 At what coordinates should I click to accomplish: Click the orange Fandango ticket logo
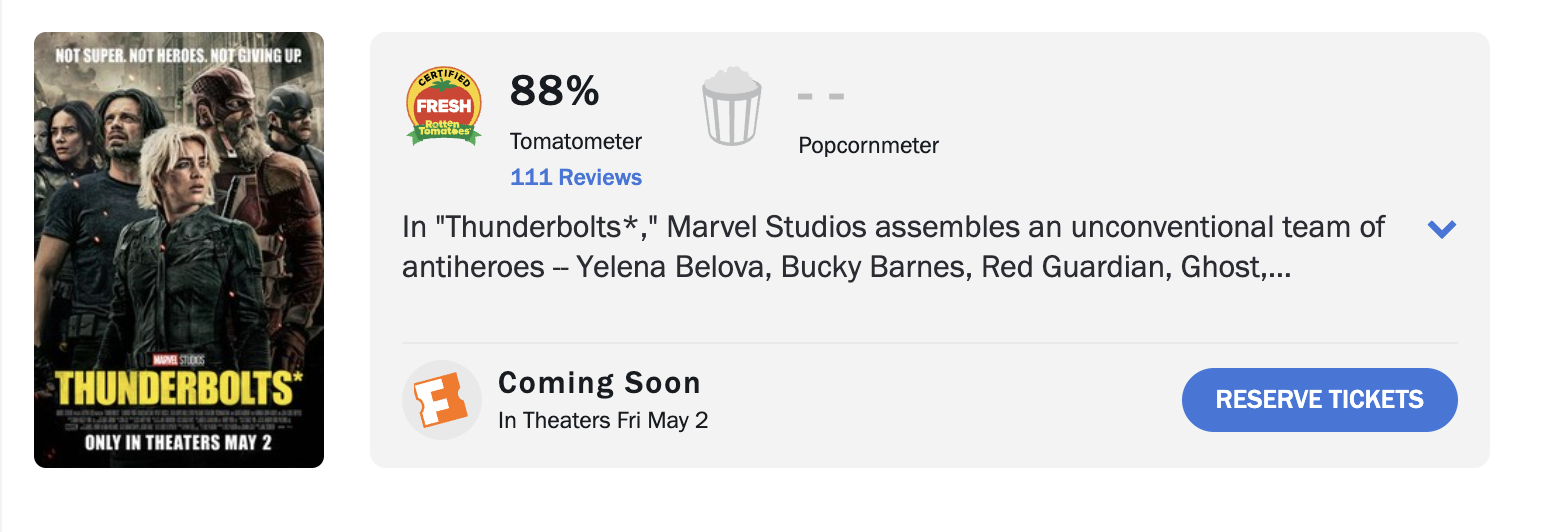pyautogui.click(x=442, y=400)
